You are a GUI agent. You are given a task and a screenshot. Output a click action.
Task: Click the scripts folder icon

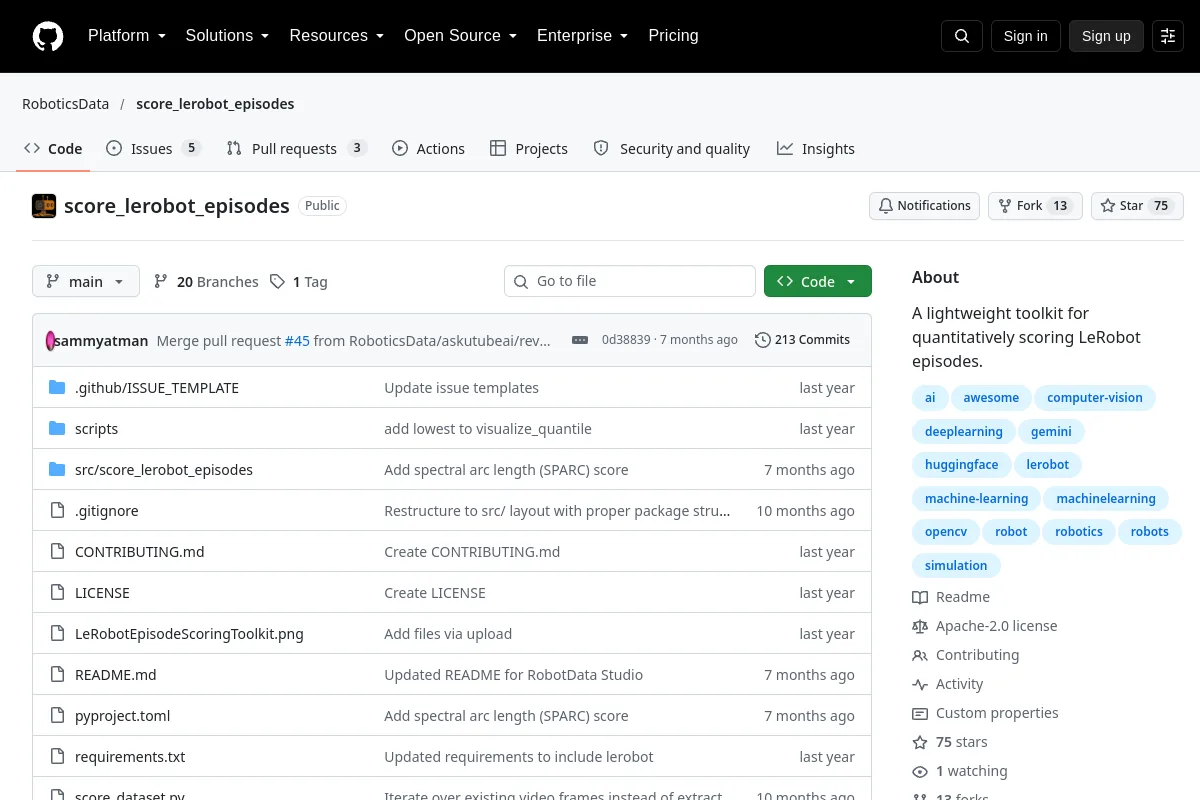pos(57,429)
